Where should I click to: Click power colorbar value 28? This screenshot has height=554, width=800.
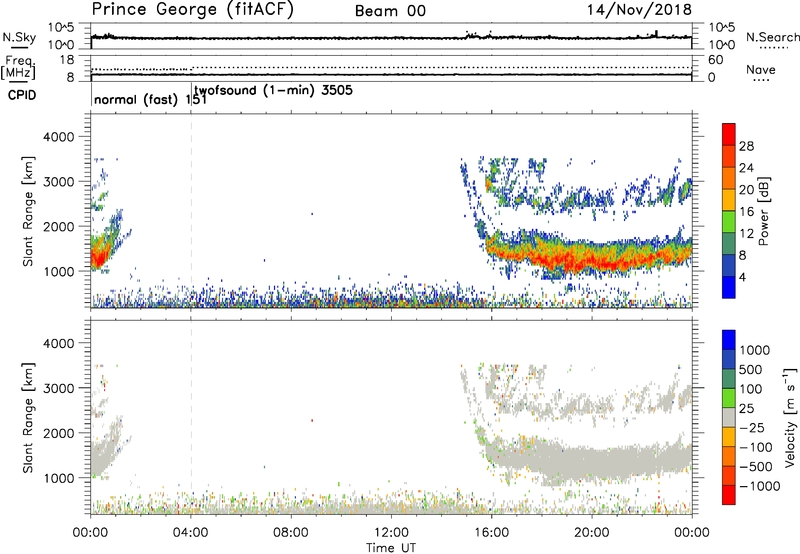coord(746,146)
